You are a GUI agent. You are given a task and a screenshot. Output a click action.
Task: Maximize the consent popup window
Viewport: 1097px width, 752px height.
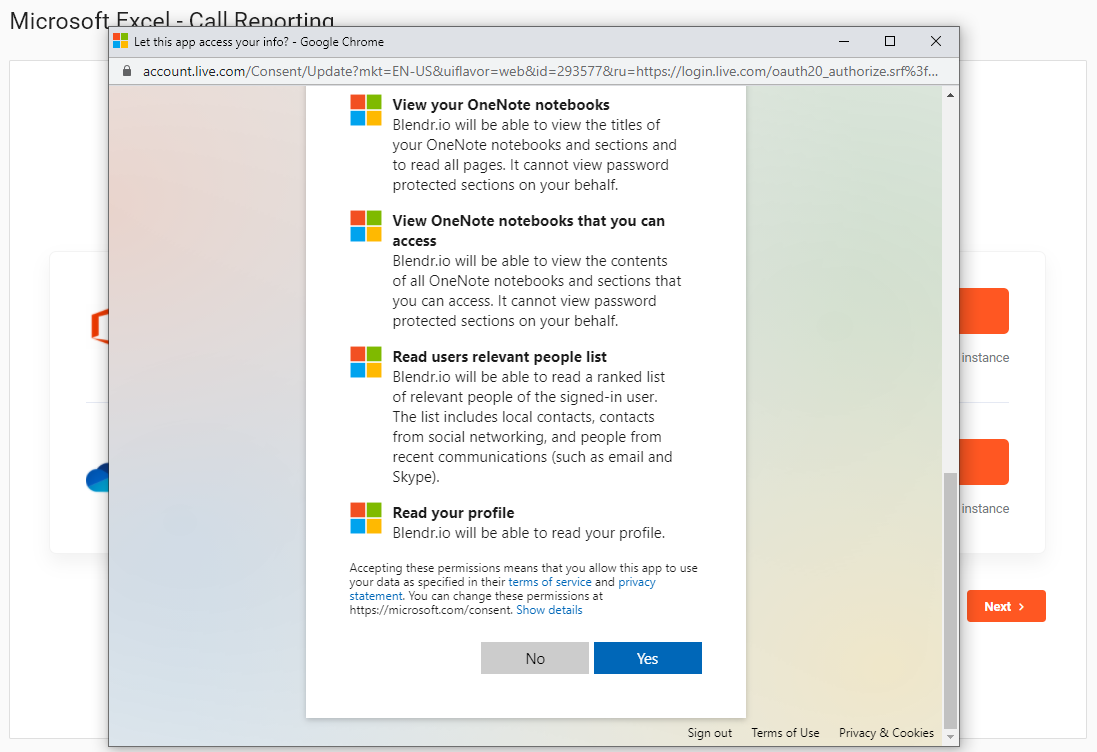tap(890, 41)
